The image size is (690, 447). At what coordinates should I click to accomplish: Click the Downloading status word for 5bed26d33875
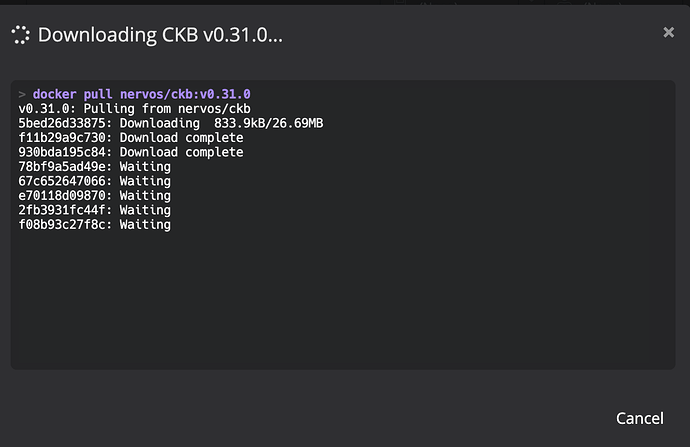tap(160, 123)
